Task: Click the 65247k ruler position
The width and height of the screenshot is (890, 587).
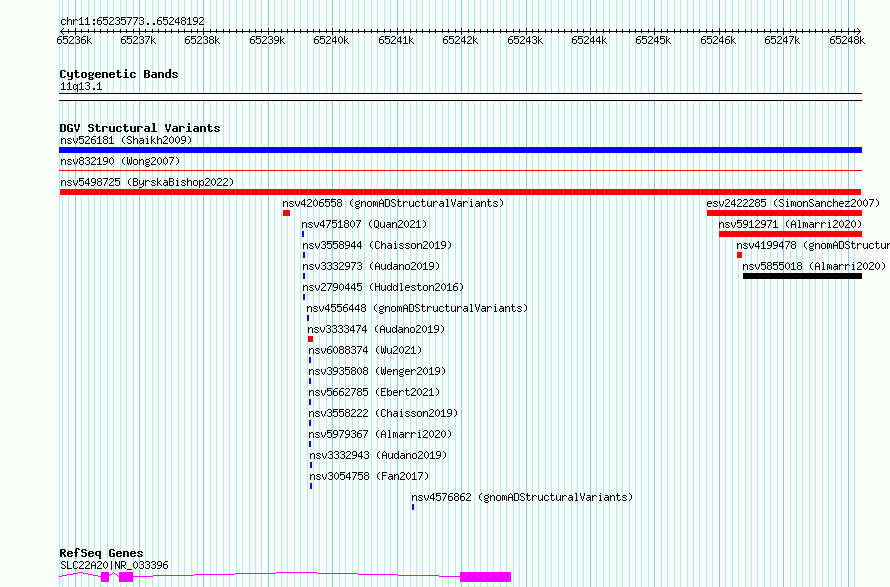Action: tap(782, 40)
